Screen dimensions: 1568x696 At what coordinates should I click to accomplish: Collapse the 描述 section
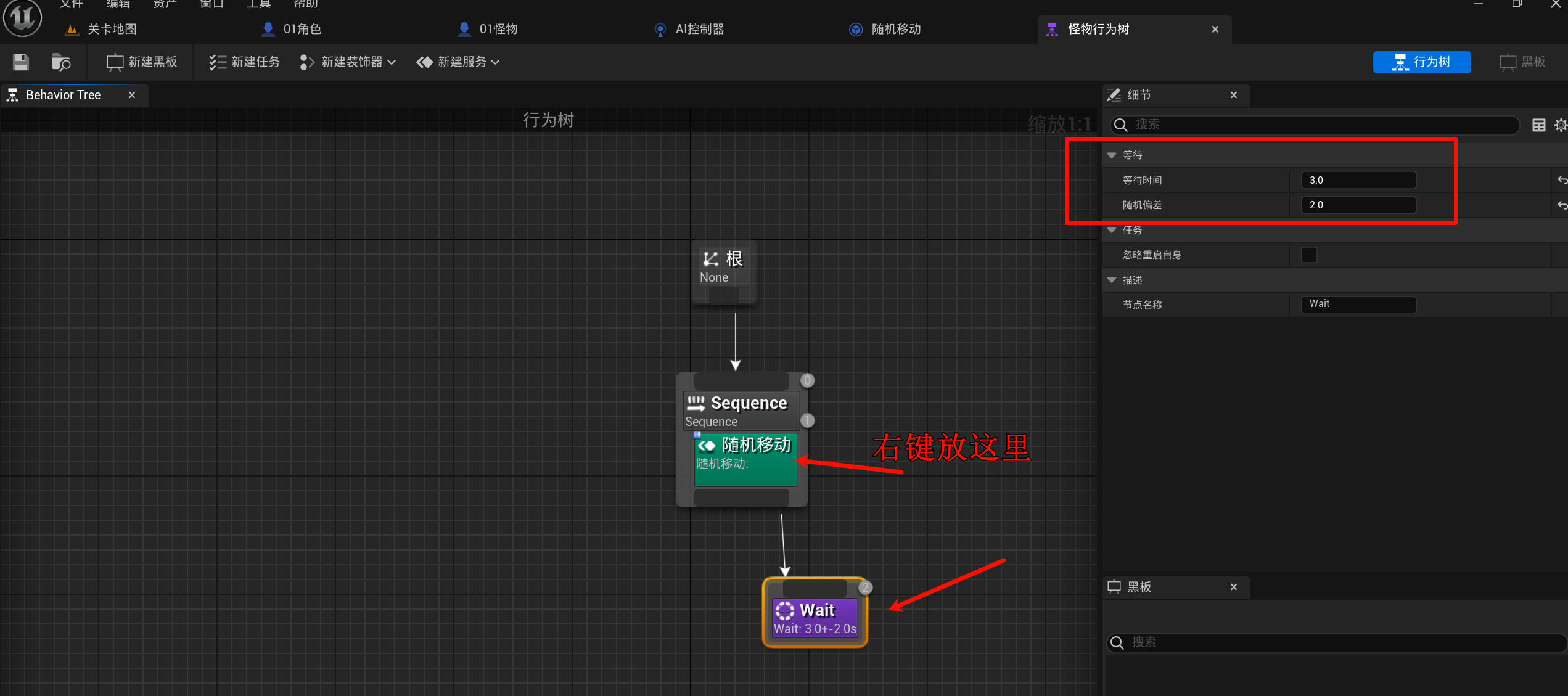[1112, 280]
